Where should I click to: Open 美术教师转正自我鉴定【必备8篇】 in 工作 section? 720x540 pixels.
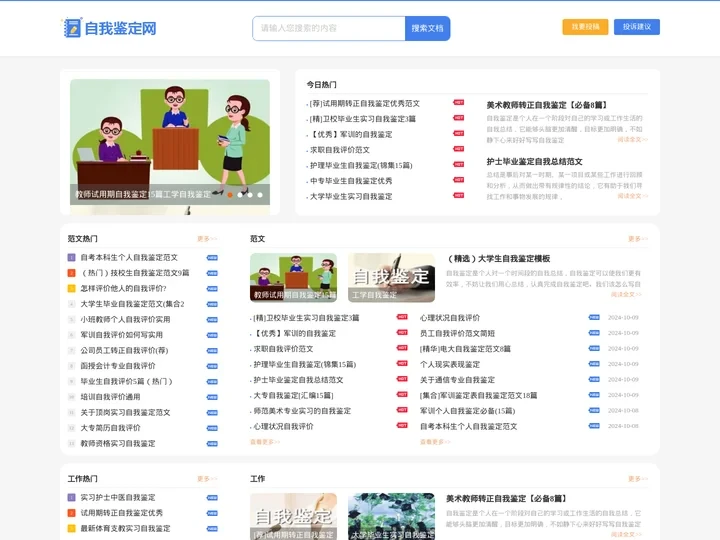506,499
